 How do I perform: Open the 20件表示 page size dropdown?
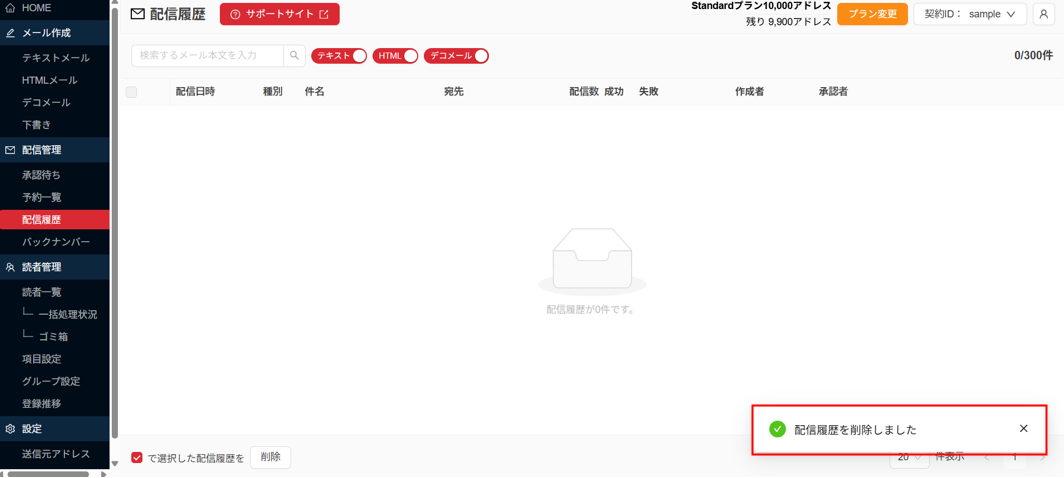coord(908,458)
